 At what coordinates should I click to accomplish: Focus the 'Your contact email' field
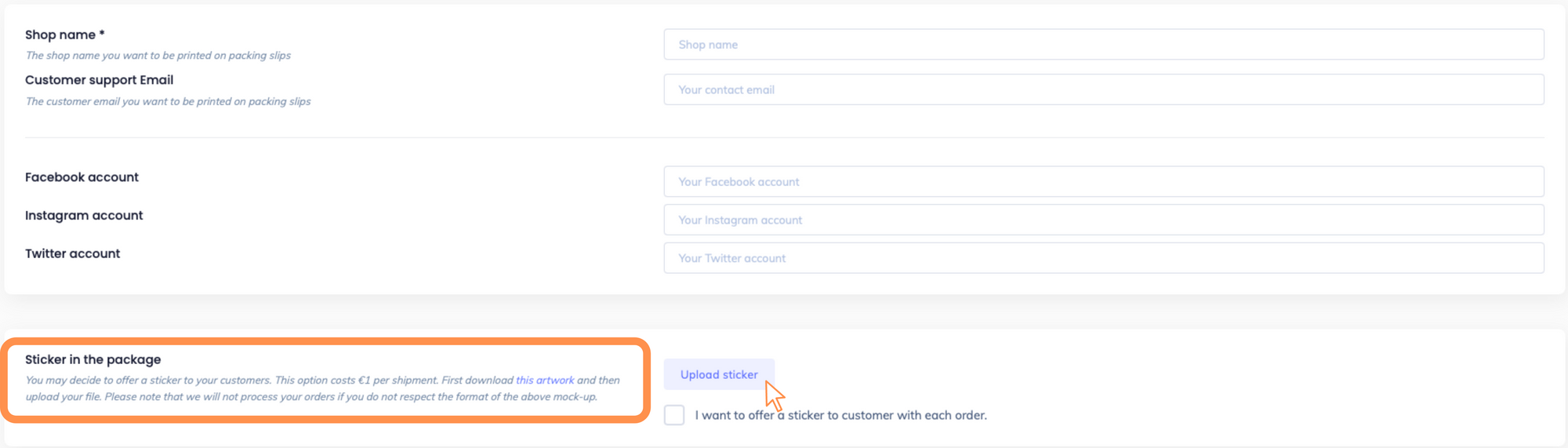pos(1103,89)
